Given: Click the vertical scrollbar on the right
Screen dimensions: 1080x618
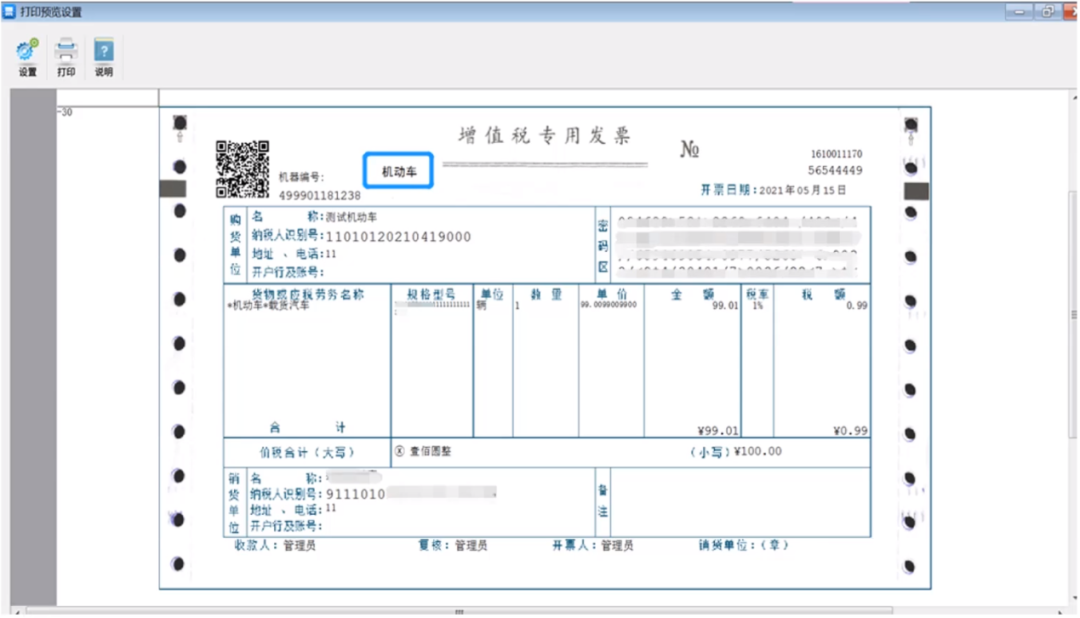Looking at the screenshot, I should point(1074,315).
